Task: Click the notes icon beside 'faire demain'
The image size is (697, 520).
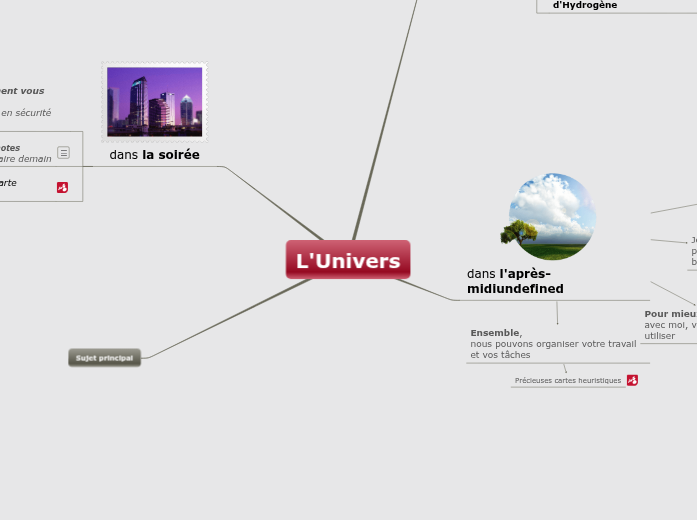Action: click(x=63, y=153)
